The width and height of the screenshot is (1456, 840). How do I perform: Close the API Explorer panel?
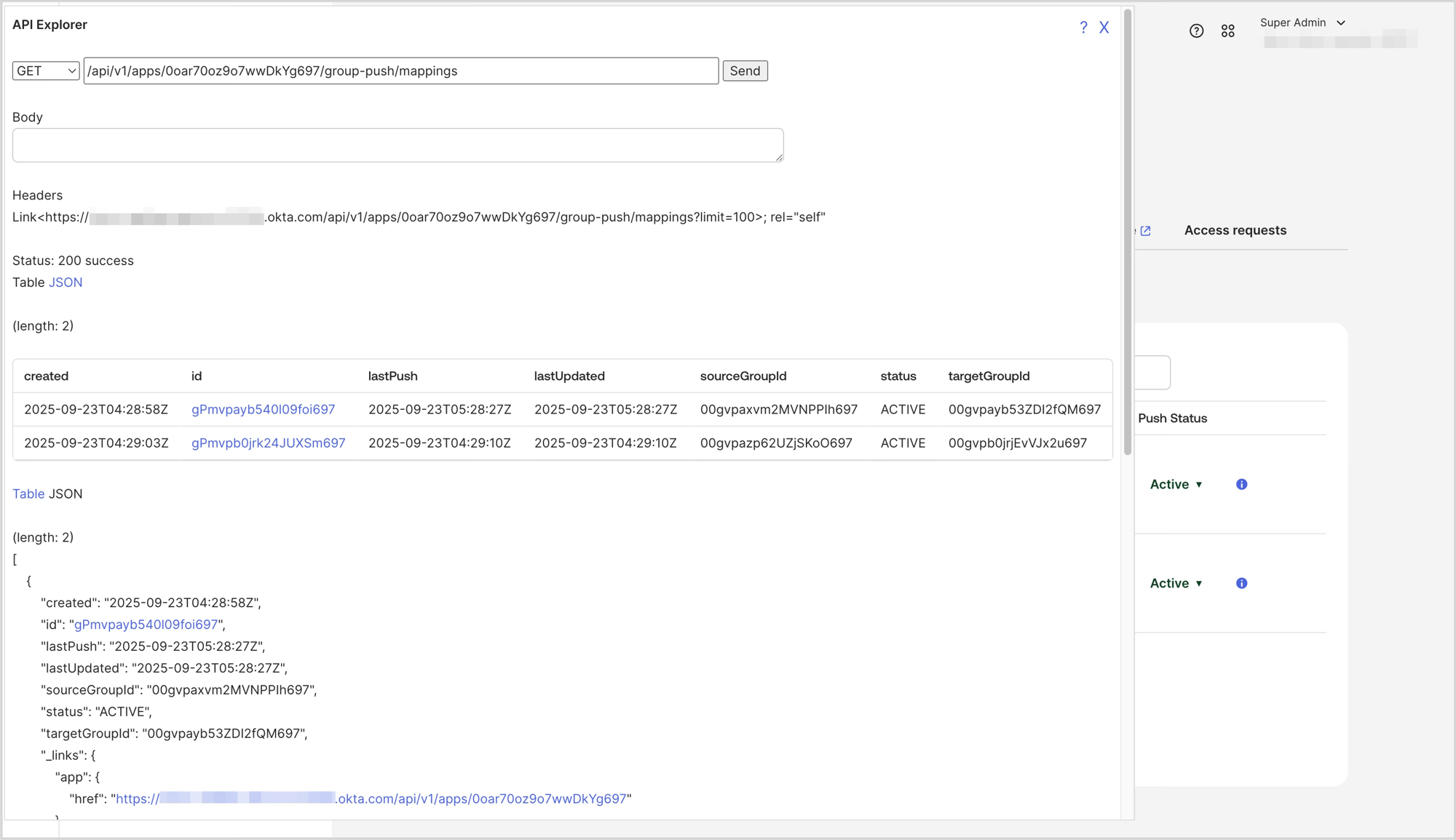pos(1104,27)
